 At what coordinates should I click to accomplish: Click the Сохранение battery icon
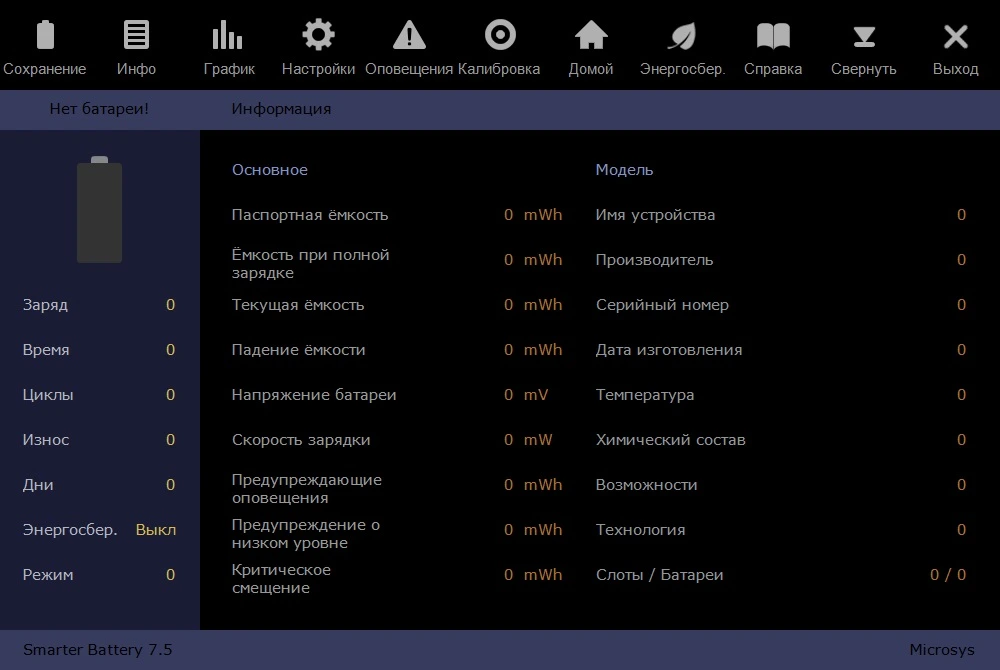click(45, 35)
